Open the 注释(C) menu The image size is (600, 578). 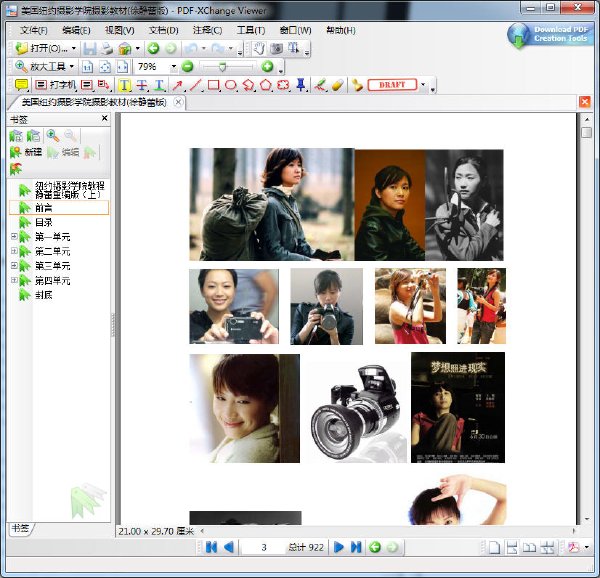(x=207, y=30)
